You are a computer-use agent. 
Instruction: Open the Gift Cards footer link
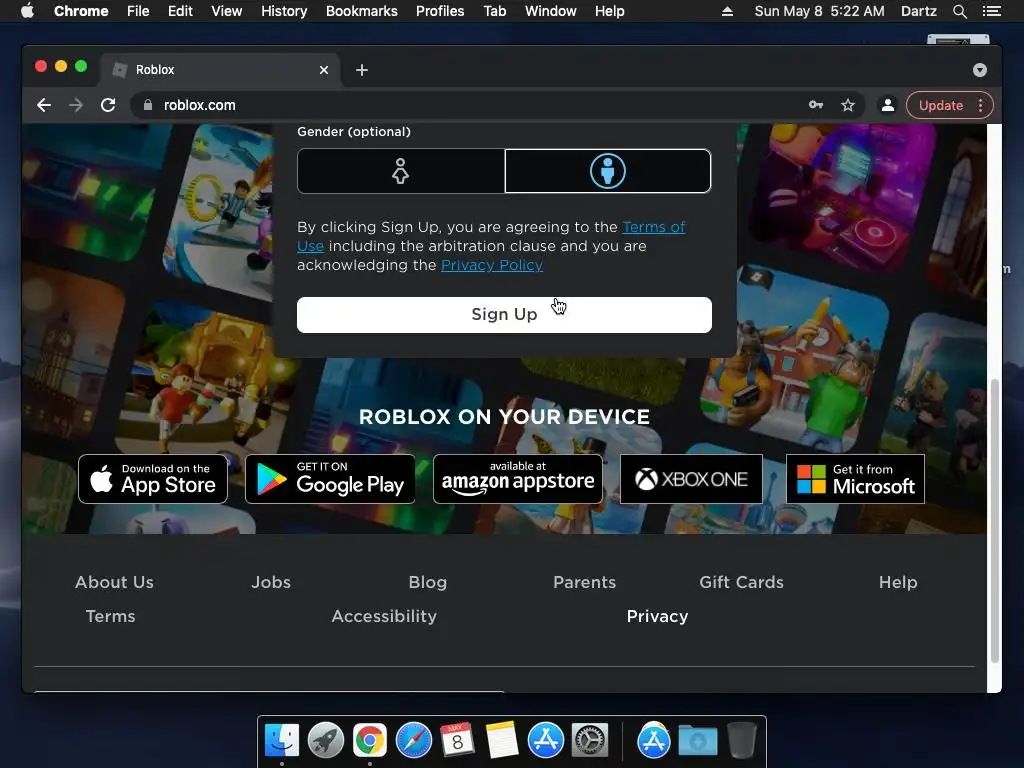click(x=741, y=582)
